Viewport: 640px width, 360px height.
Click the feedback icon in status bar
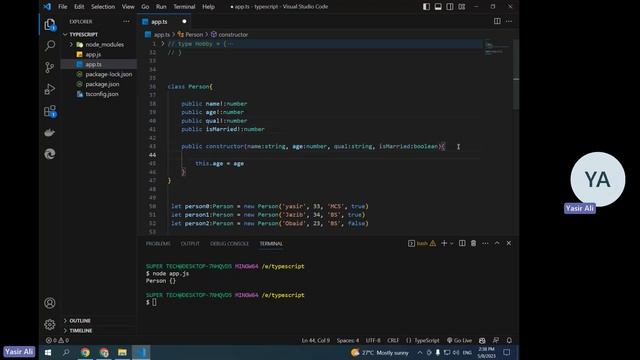click(x=496, y=340)
